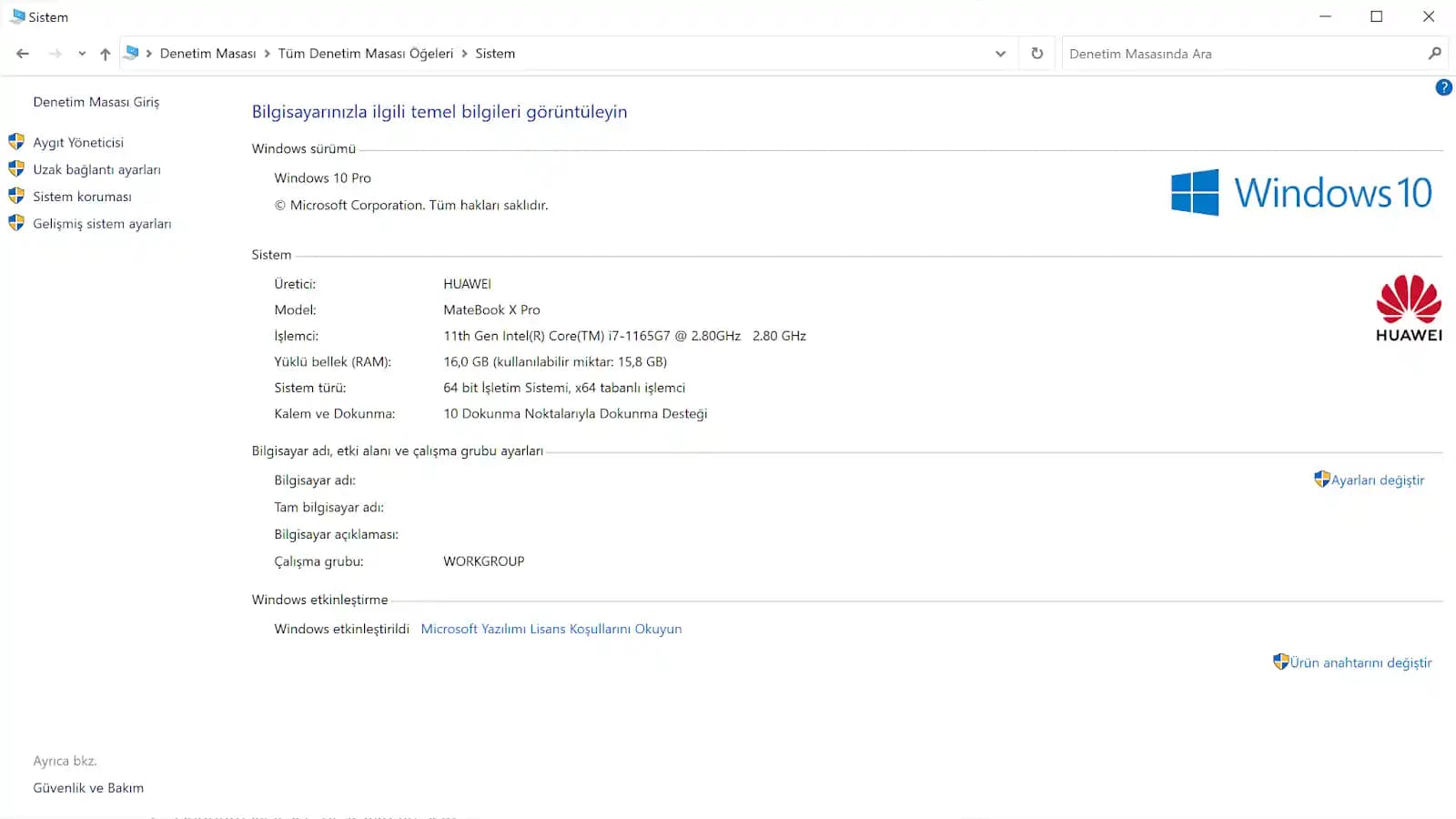Expand chevron after Denetim Masası breadcrumb
Screen dimensions: 1456x819
click(x=267, y=54)
